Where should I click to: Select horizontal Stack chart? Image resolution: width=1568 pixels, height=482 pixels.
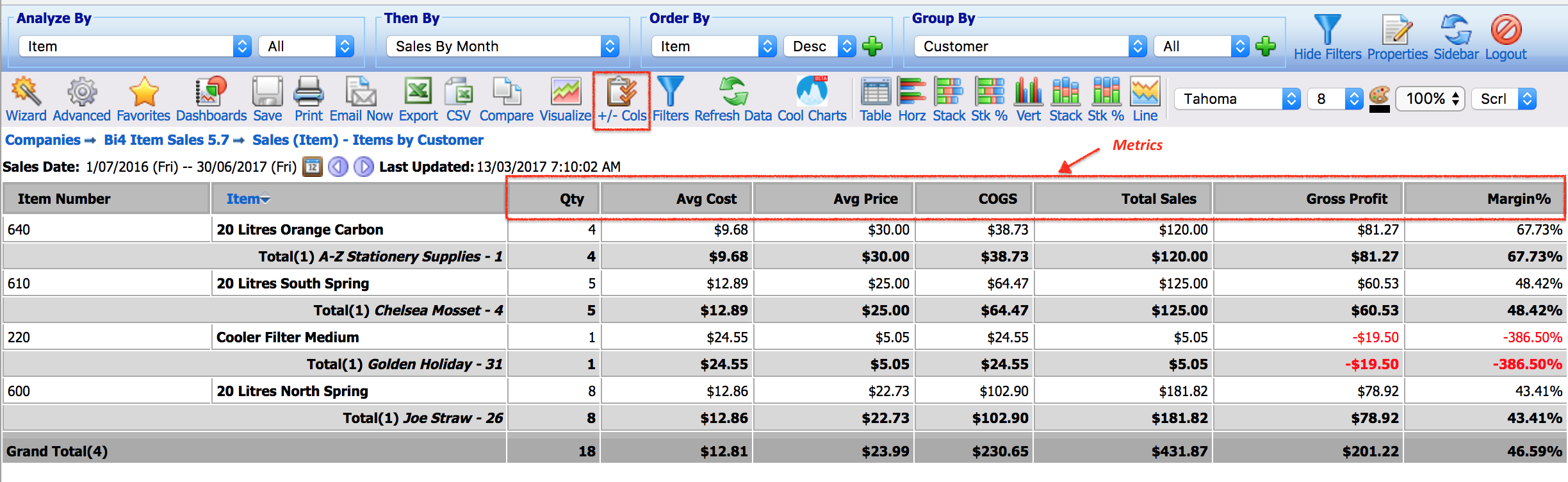949,99
